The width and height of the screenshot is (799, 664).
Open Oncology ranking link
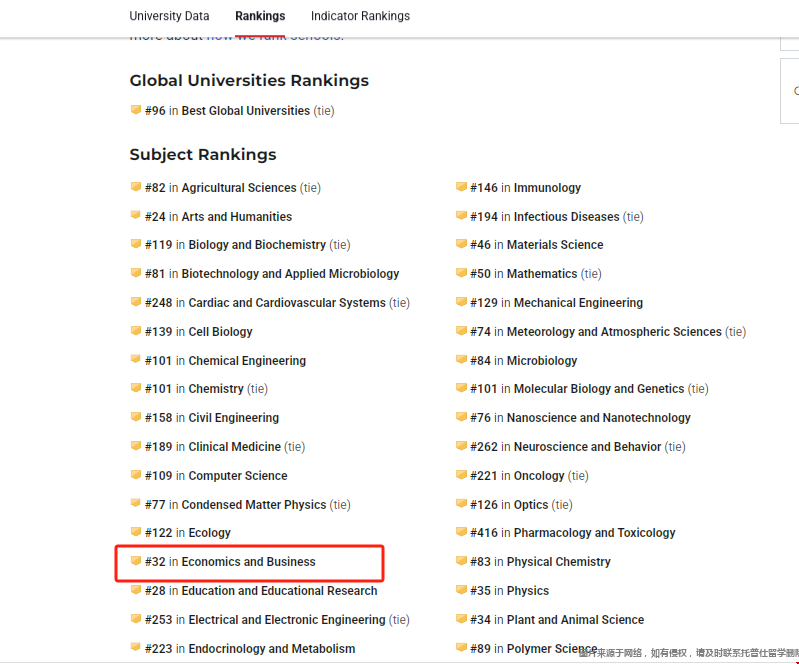tap(539, 476)
